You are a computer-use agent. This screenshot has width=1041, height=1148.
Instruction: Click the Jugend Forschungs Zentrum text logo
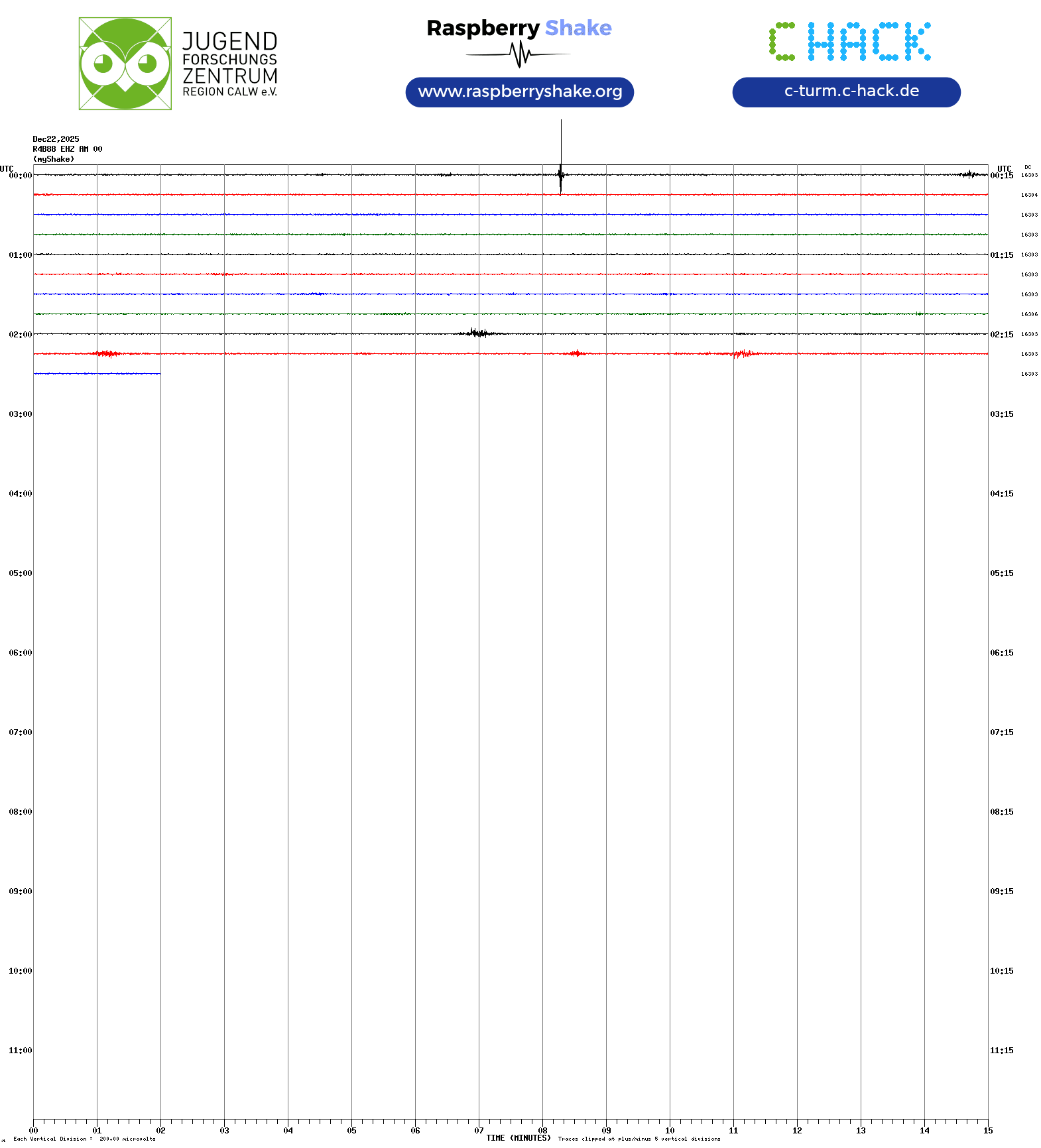click(229, 64)
